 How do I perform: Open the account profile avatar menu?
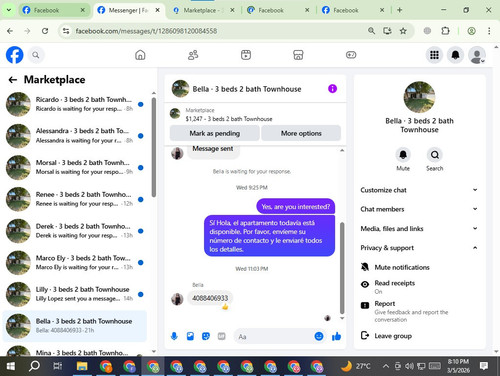(477, 55)
